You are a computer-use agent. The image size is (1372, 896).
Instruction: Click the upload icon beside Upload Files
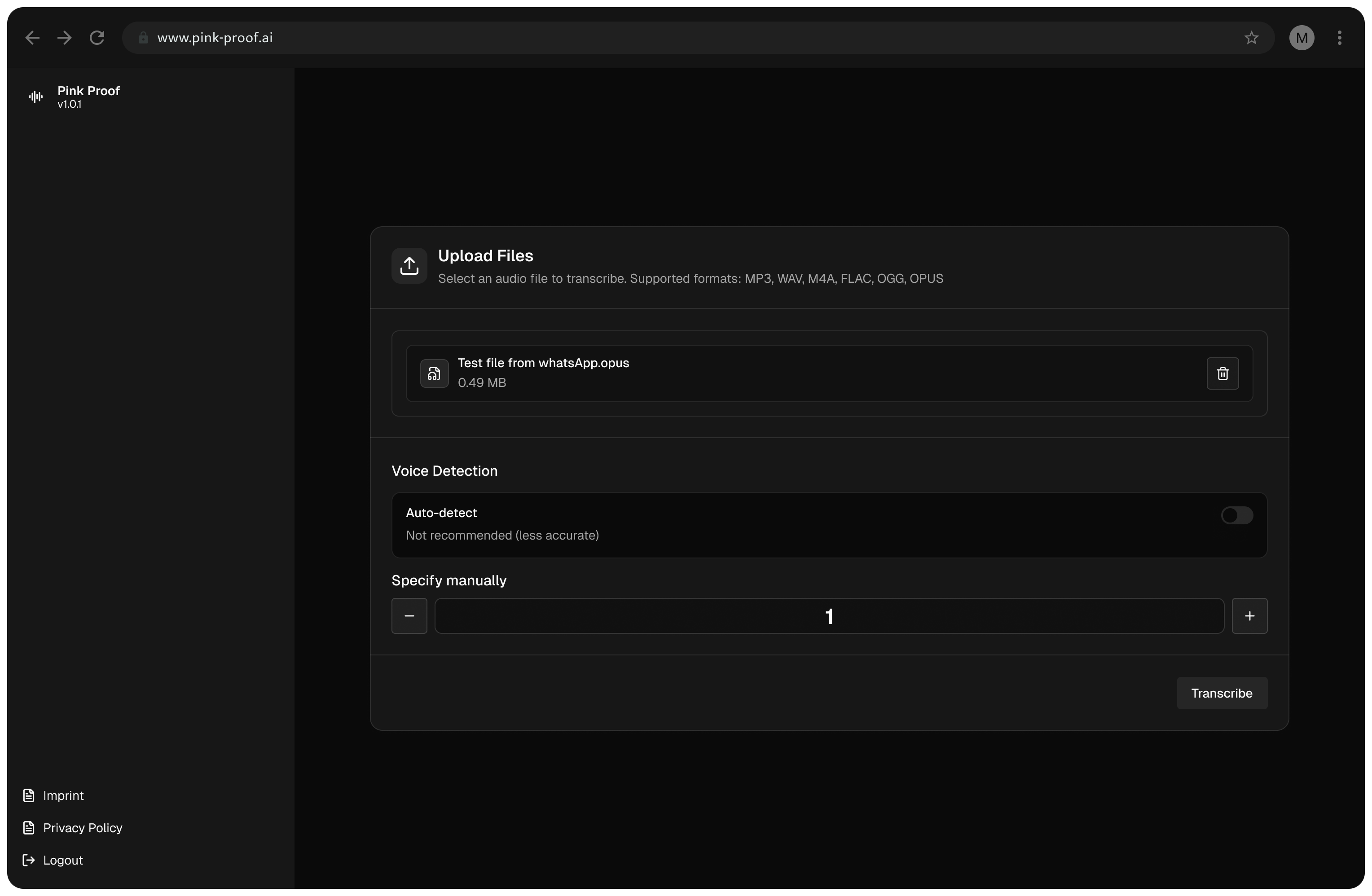pyautogui.click(x=409, y=266)
